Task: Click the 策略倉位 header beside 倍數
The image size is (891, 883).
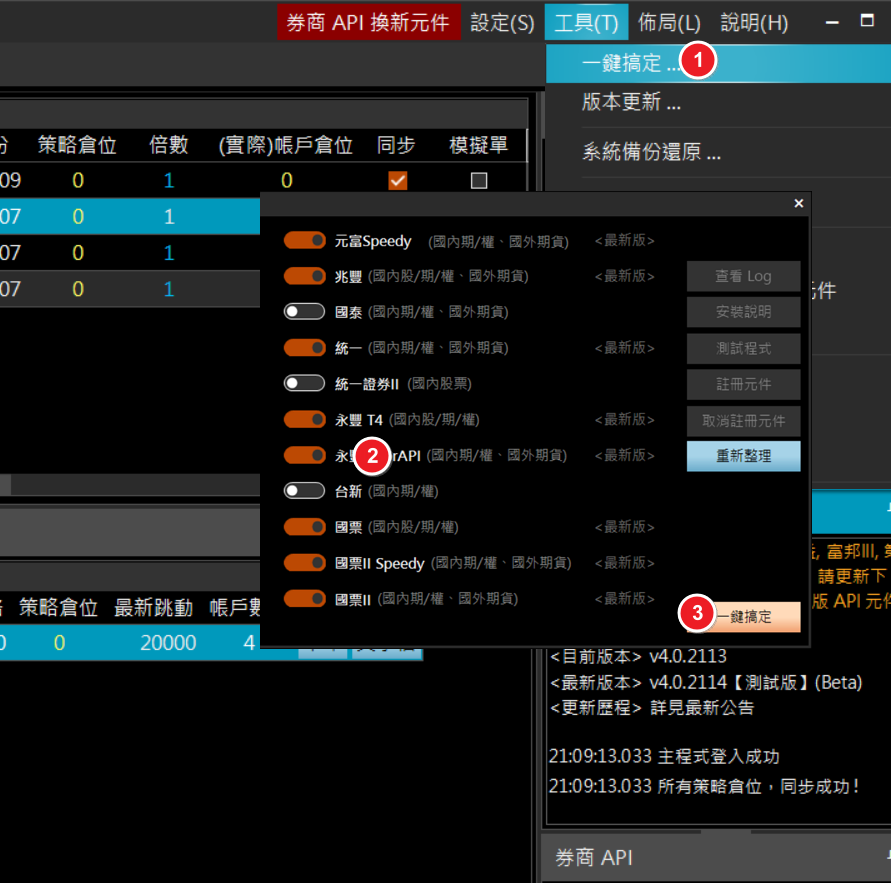Action: pos(77,145)
